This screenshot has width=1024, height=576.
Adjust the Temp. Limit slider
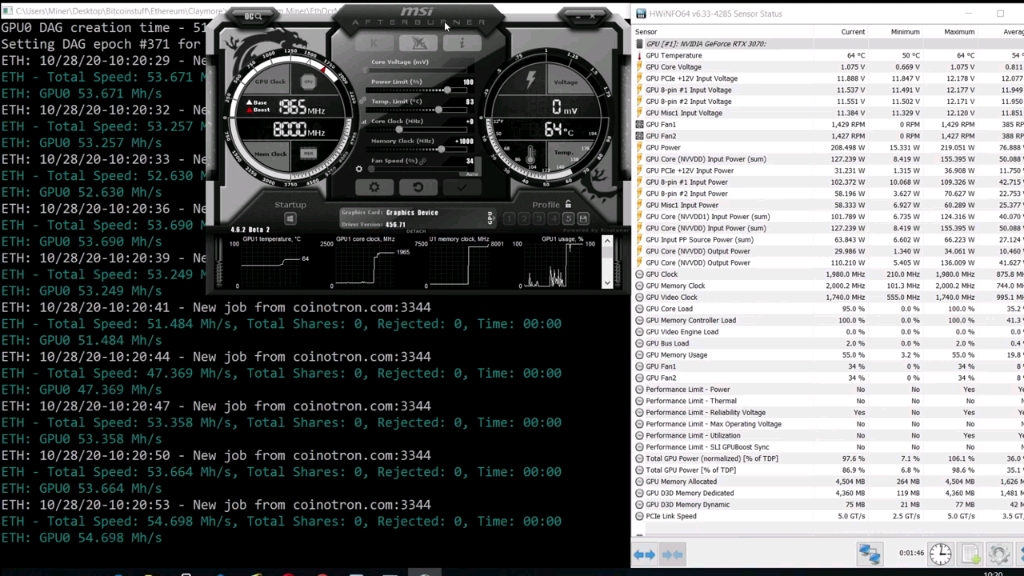[x=418, y=110]
